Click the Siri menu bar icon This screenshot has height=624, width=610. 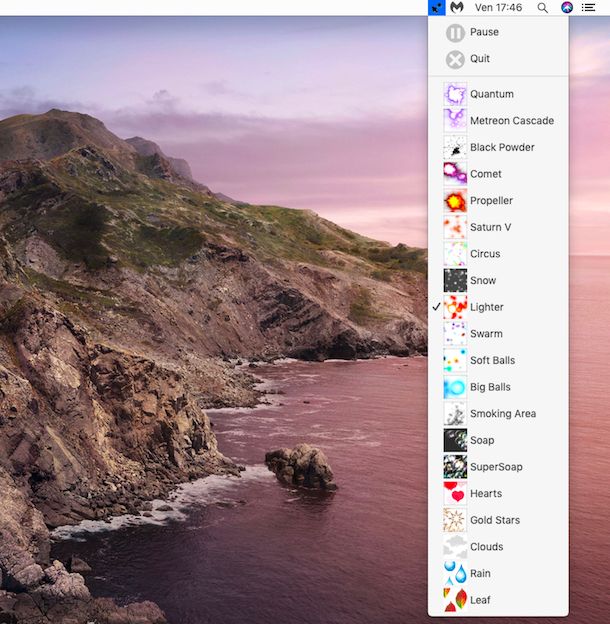(x=566, y=7)
